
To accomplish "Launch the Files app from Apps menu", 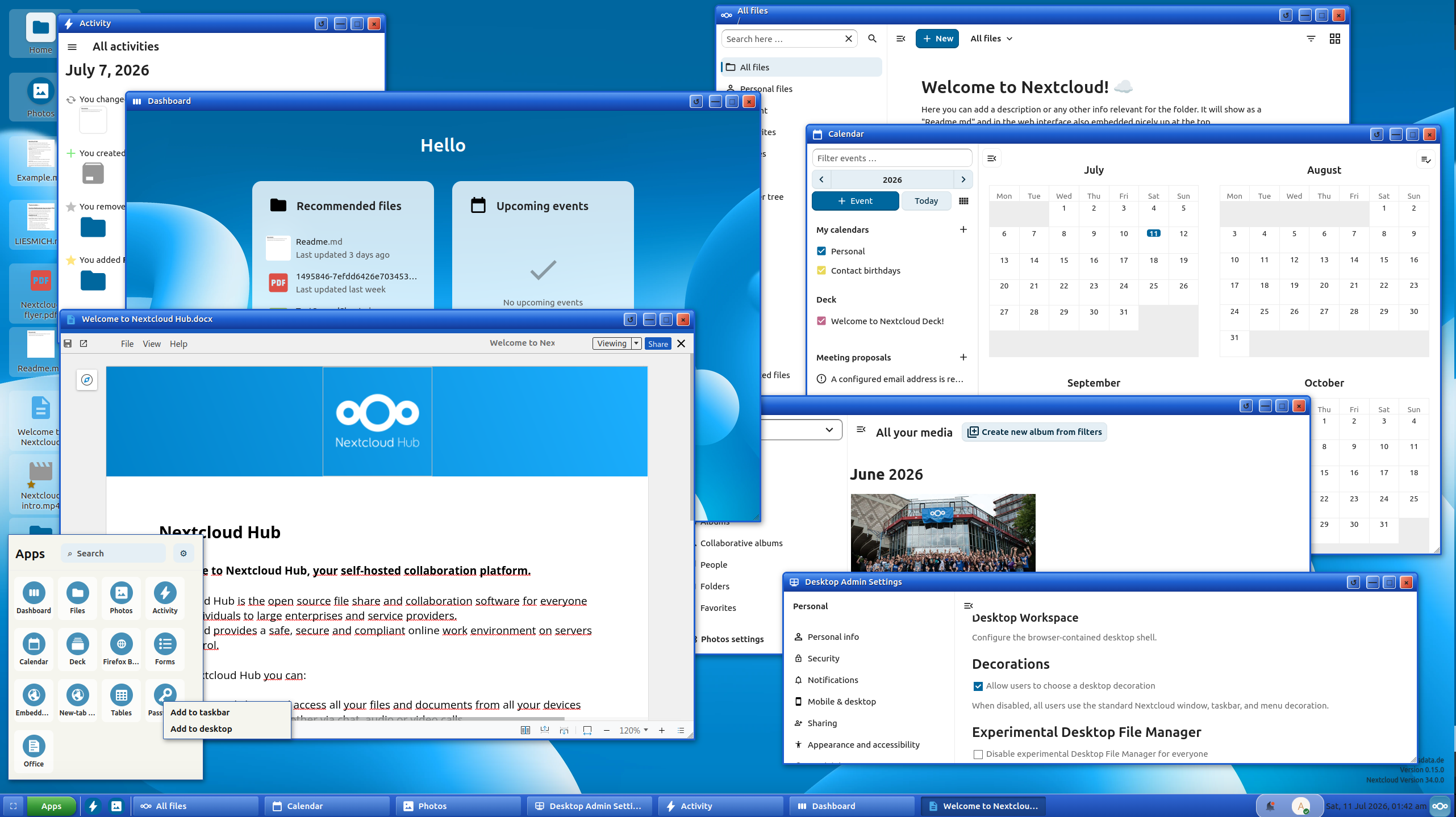I will tap(77, 598).
